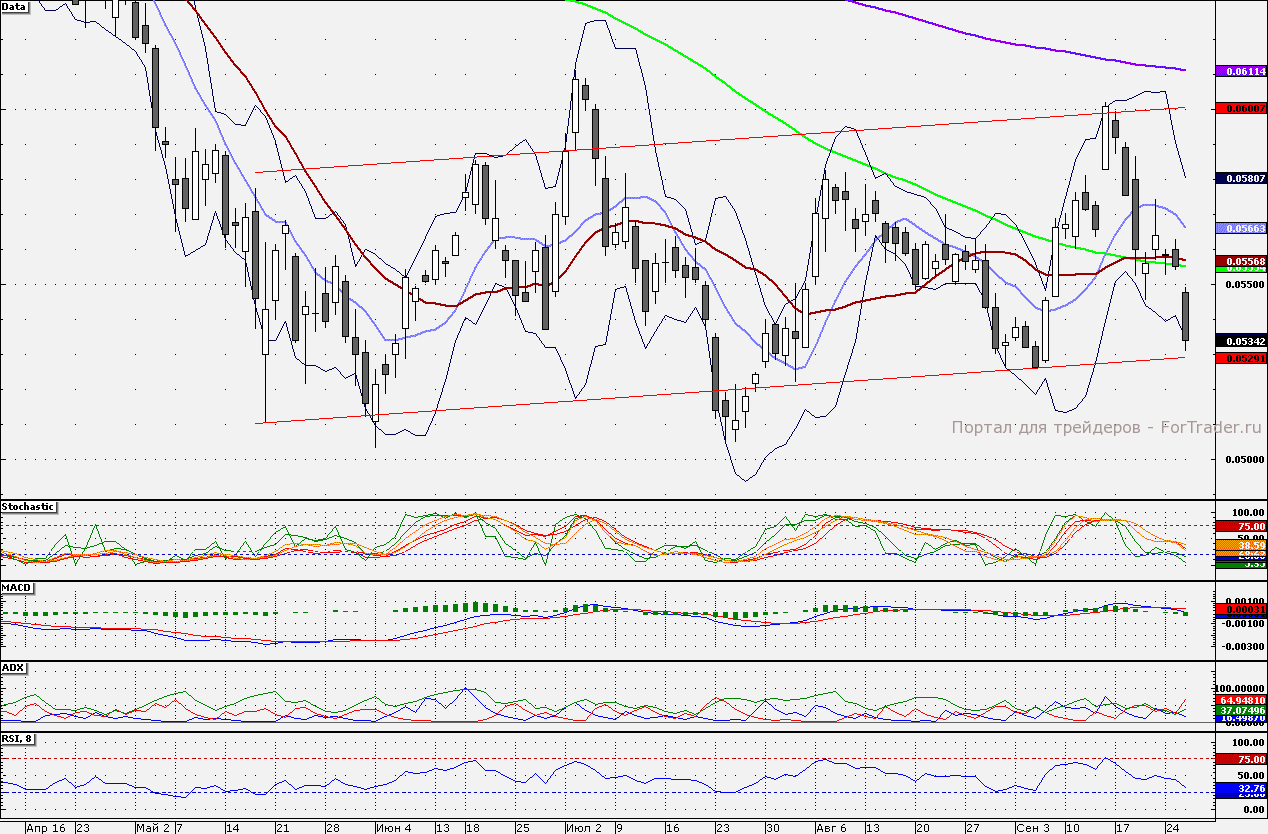The image size is (1268, 834).
Task: Click the red 0.05291 price tag
Action: coord(1241,357)
